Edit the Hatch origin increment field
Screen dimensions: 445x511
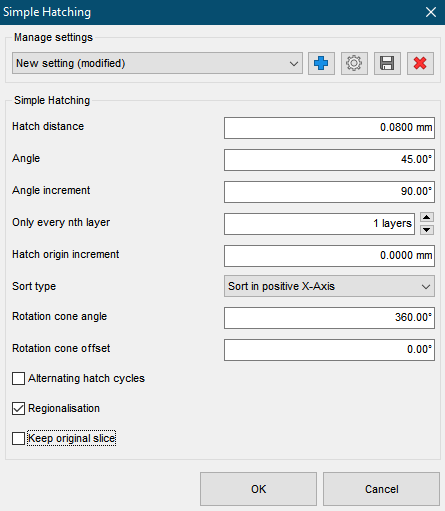click(329, 256)
